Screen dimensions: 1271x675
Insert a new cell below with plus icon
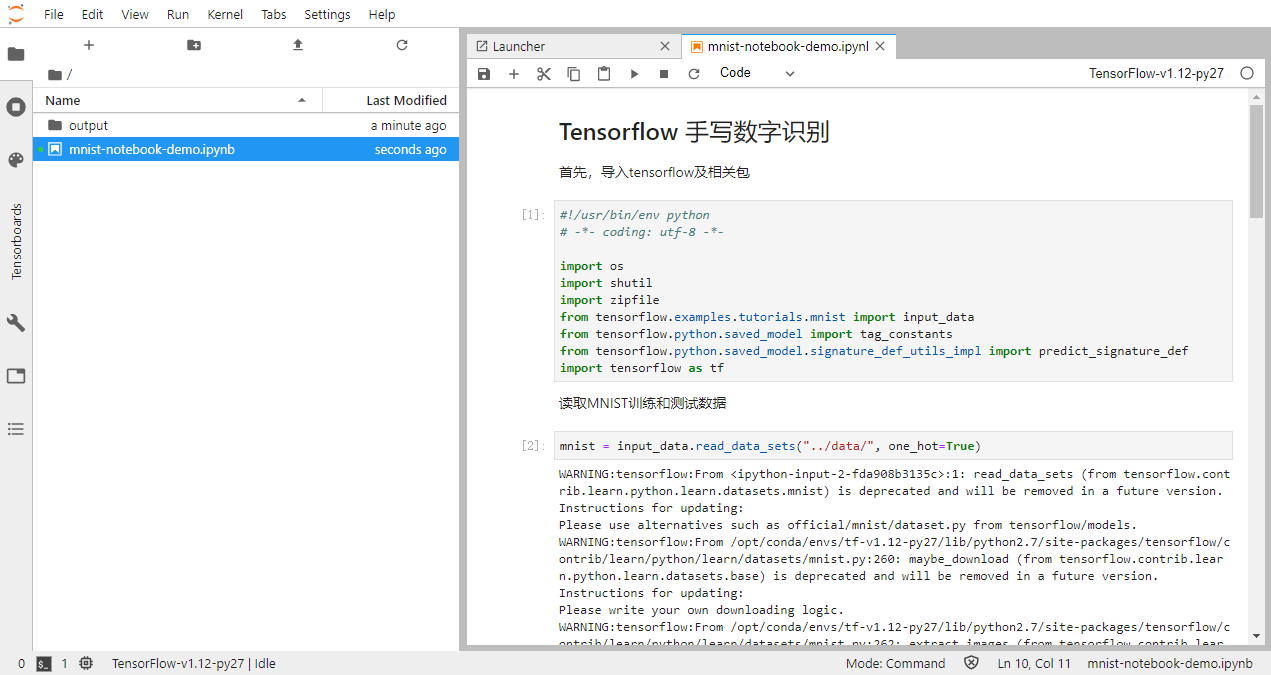pos(514,74)
